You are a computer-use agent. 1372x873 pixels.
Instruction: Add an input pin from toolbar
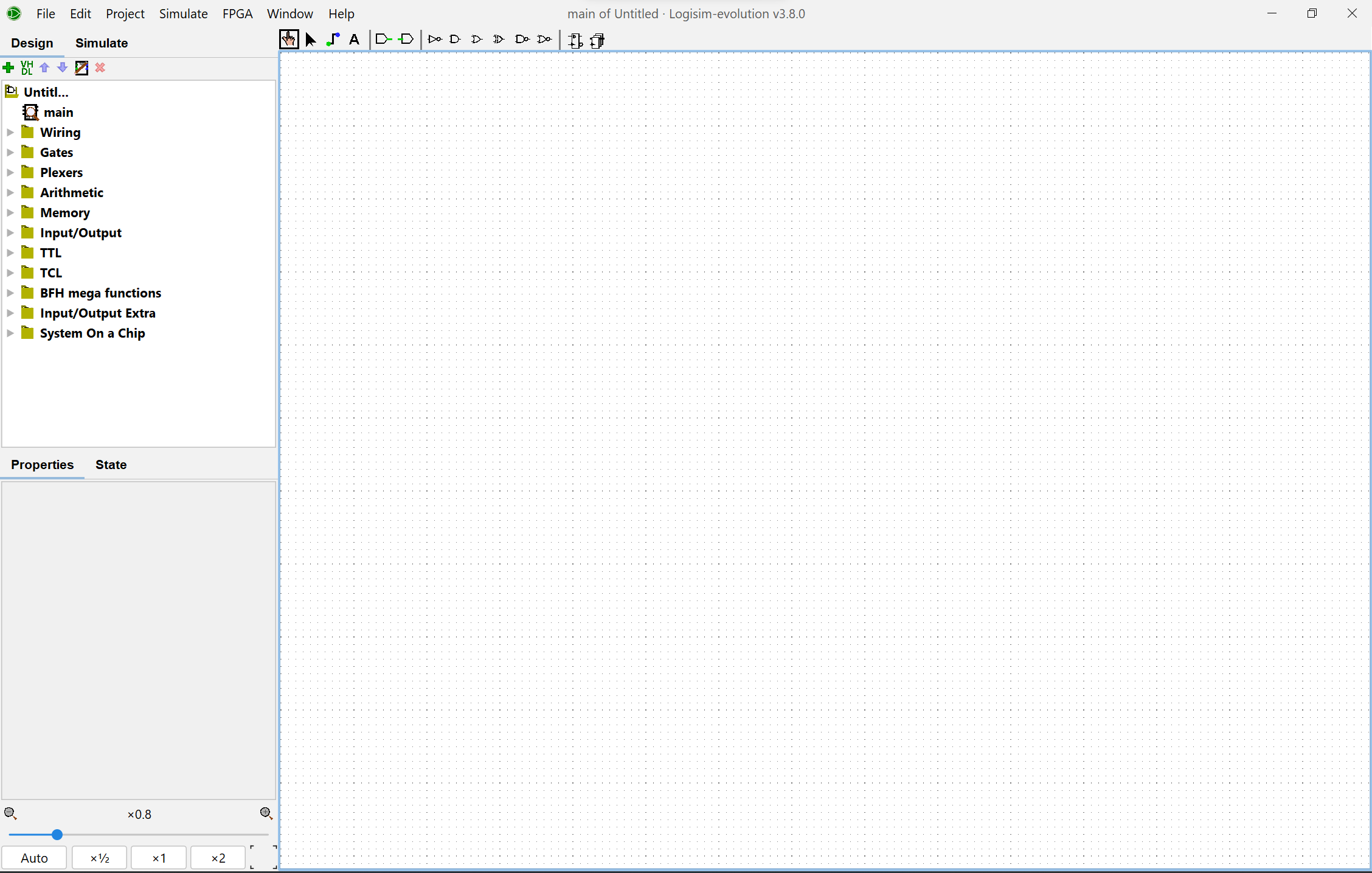point(384,40)
